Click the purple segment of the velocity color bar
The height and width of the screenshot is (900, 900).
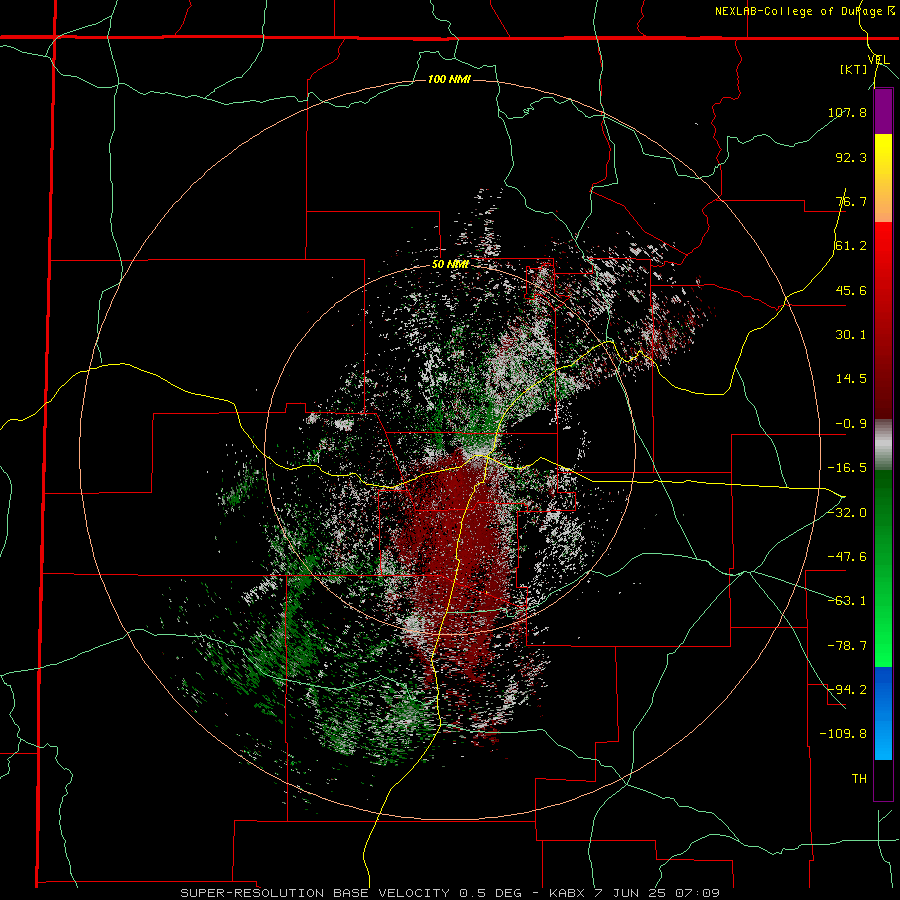click(x=883, y=111)
